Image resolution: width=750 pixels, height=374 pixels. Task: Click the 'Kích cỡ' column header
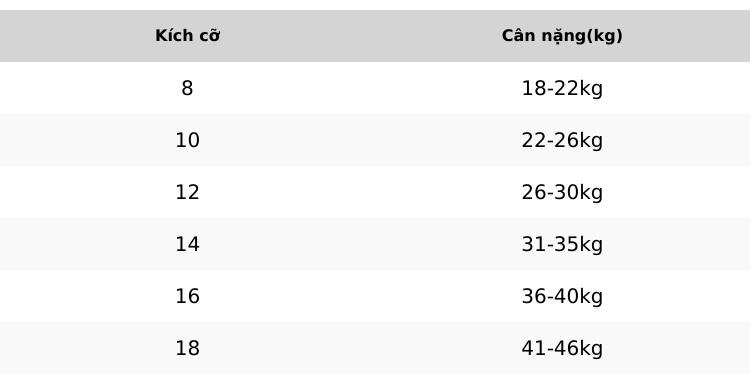click(188, 36)
